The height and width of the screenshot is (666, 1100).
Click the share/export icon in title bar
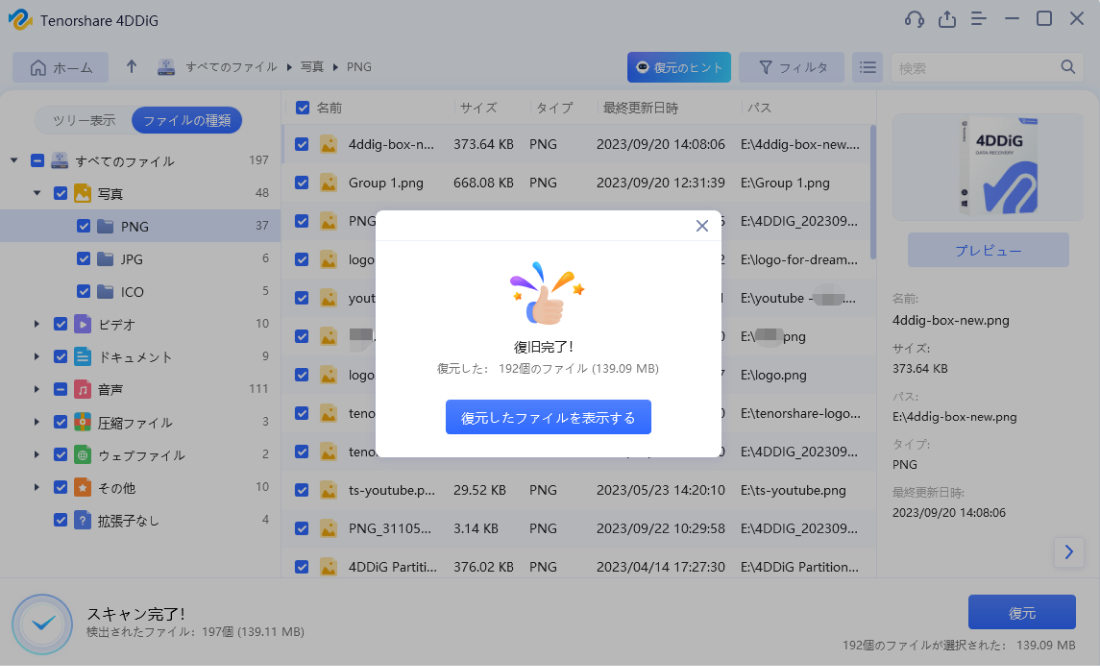coord(947,19)
